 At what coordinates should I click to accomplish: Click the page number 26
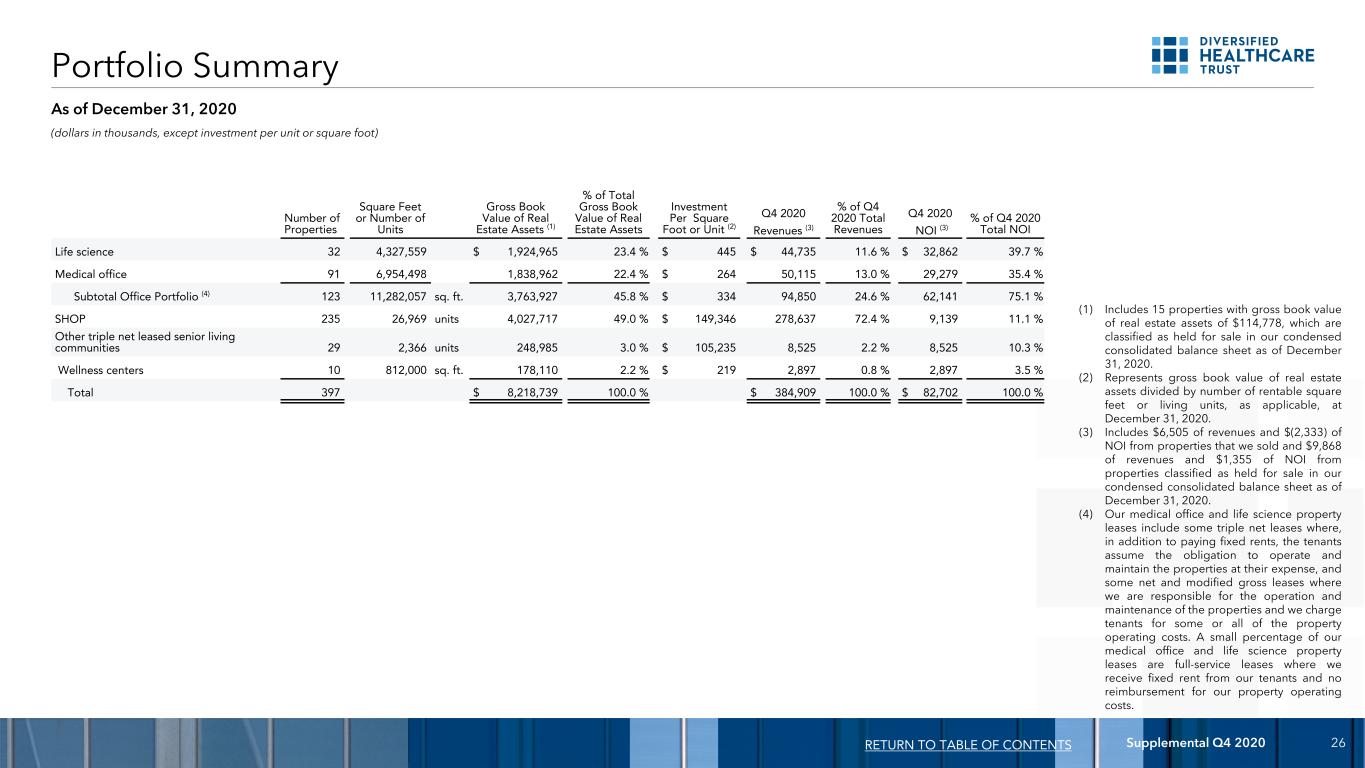[1337, 742]
